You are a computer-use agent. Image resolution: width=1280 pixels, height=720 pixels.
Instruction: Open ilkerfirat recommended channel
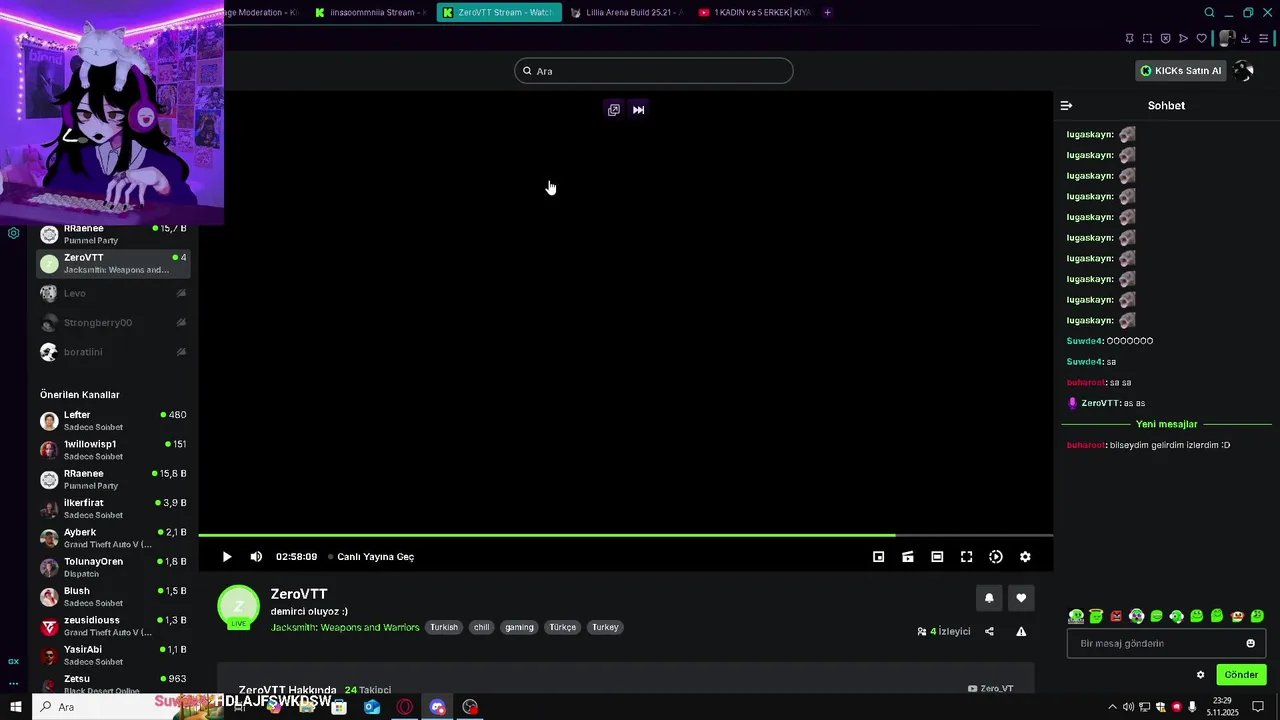[113, 509]
